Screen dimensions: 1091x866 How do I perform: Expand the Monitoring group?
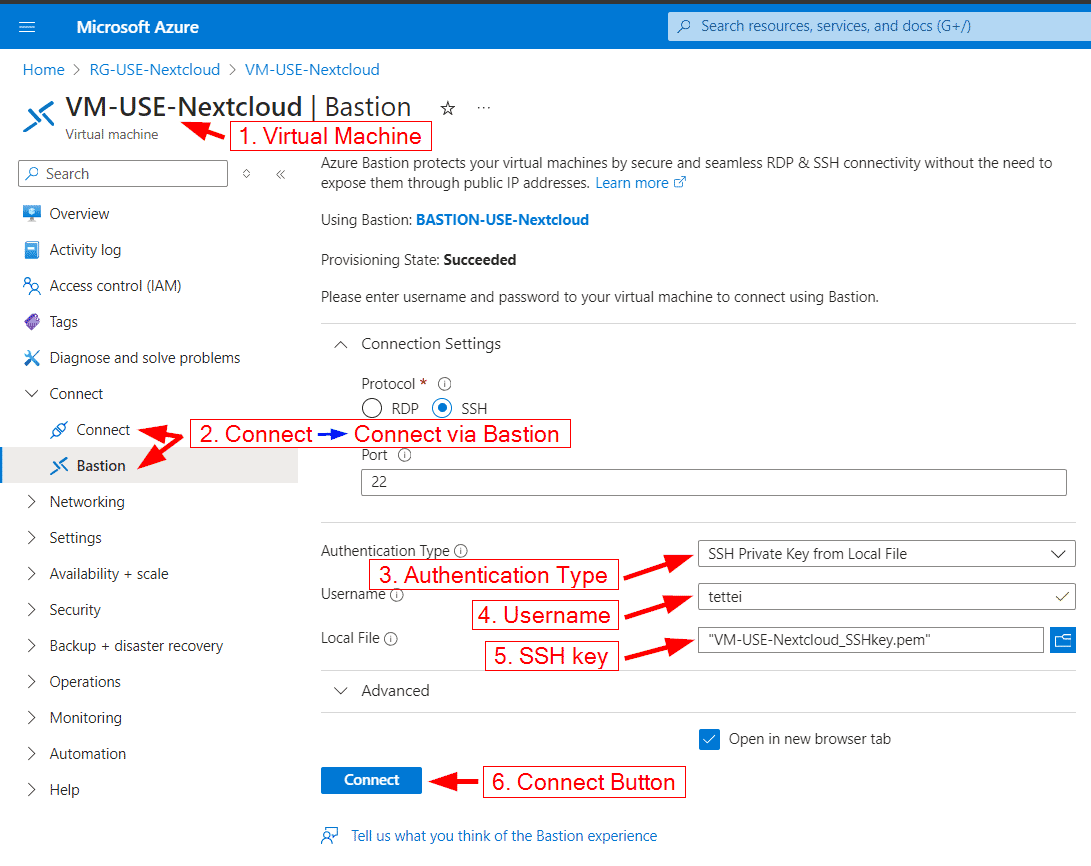[31, 718]
